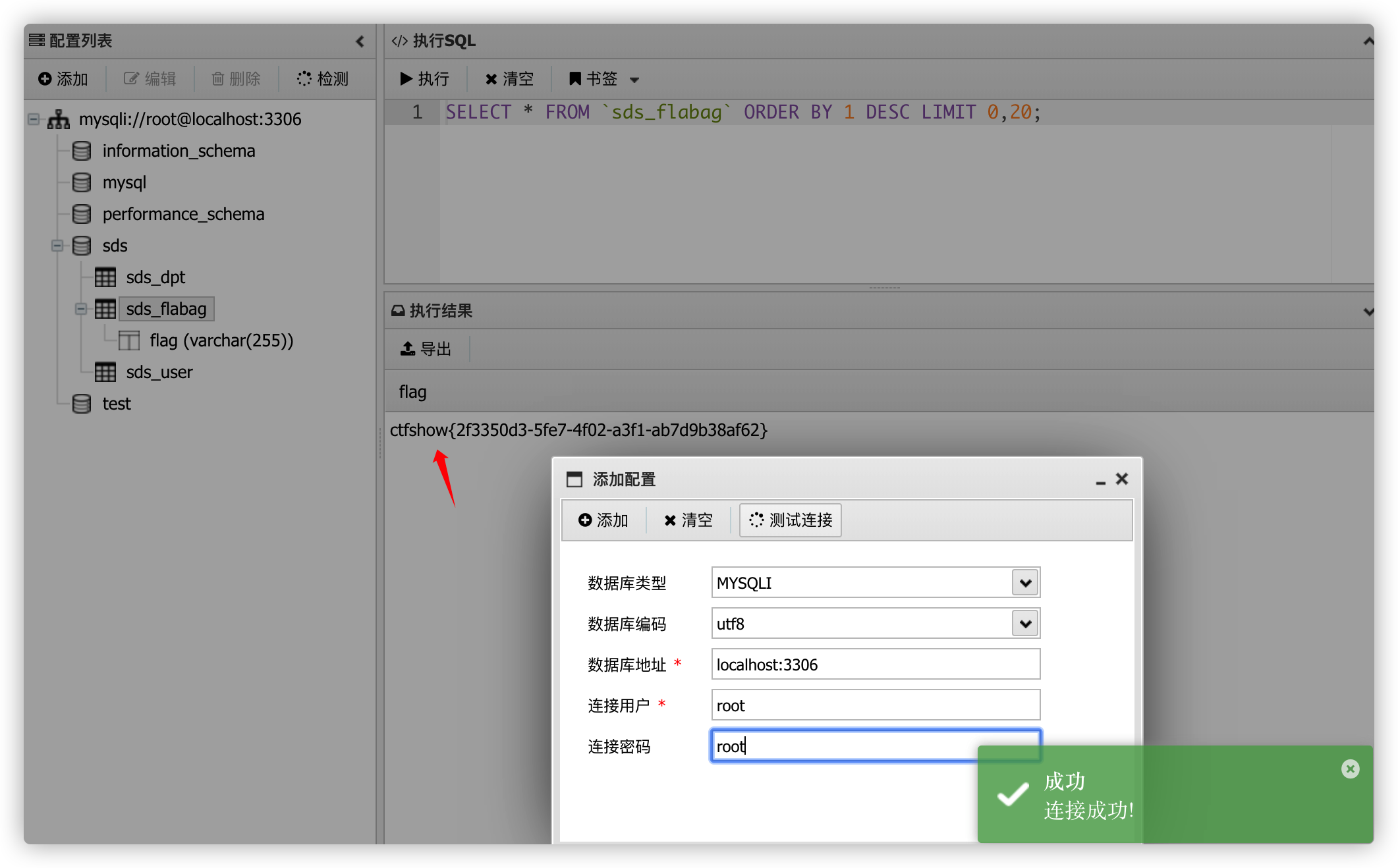Focus the 连接用户 root field
This screenshot has height=868, width=1398.
876,705
